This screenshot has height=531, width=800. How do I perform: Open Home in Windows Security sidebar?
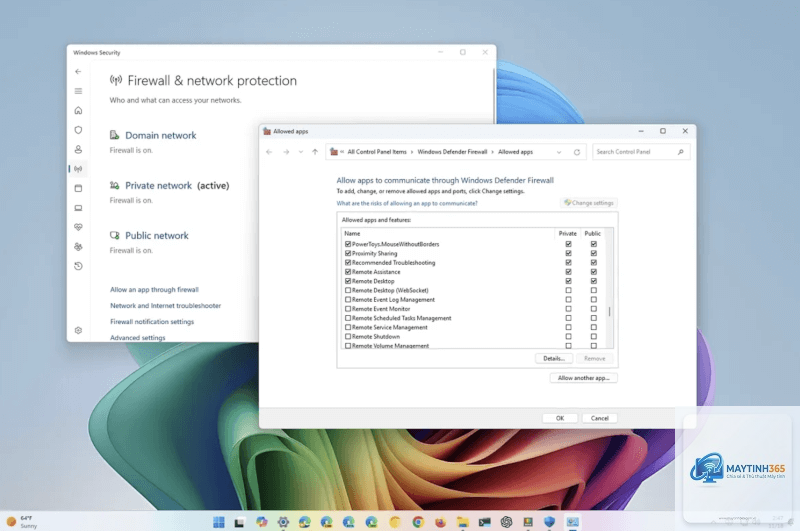click(x=78, y=111)
